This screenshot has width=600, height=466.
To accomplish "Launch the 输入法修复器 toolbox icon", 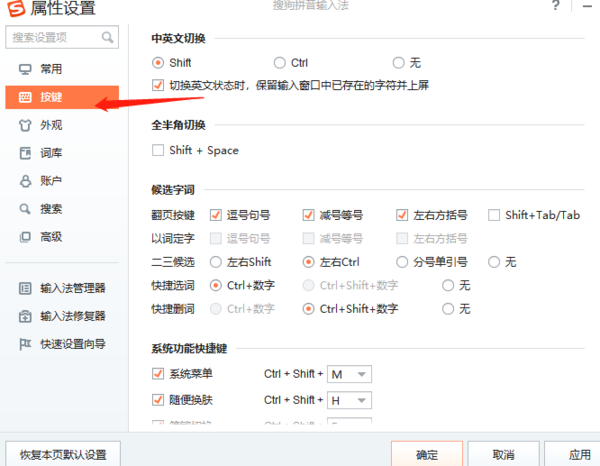I will click(x=26, y=316).
